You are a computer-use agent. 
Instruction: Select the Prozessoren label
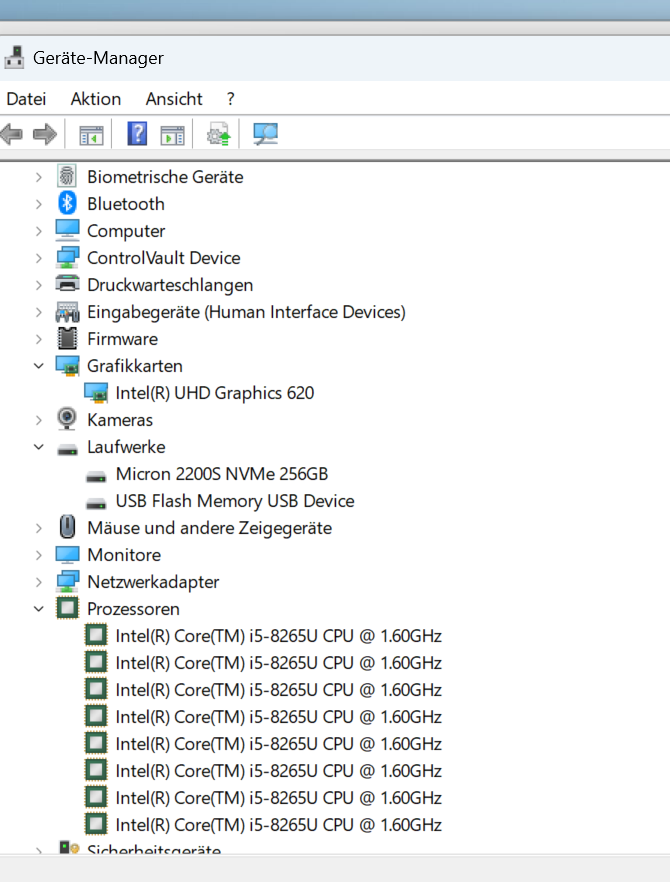click(x=133, y=609)
